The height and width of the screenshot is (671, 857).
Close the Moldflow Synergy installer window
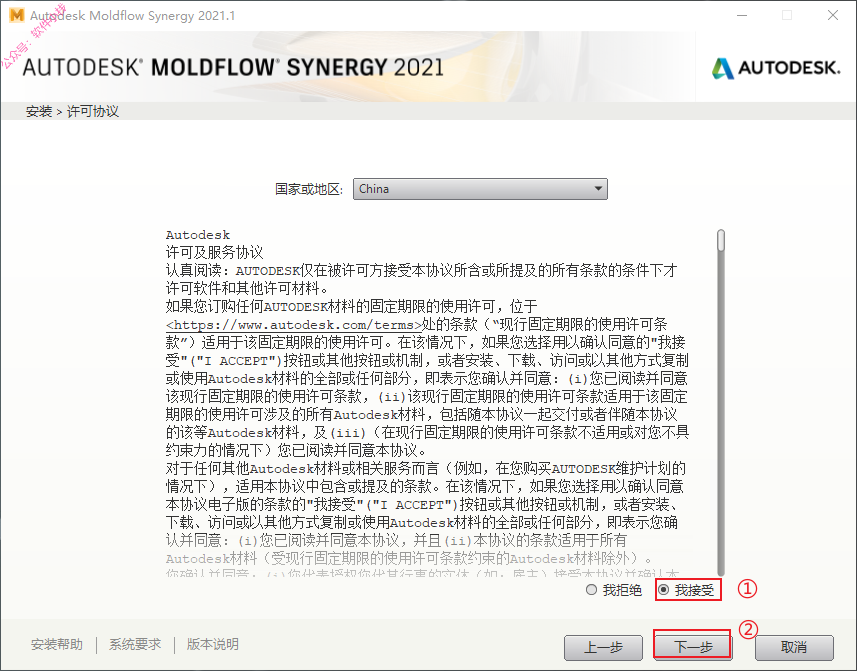832,15
